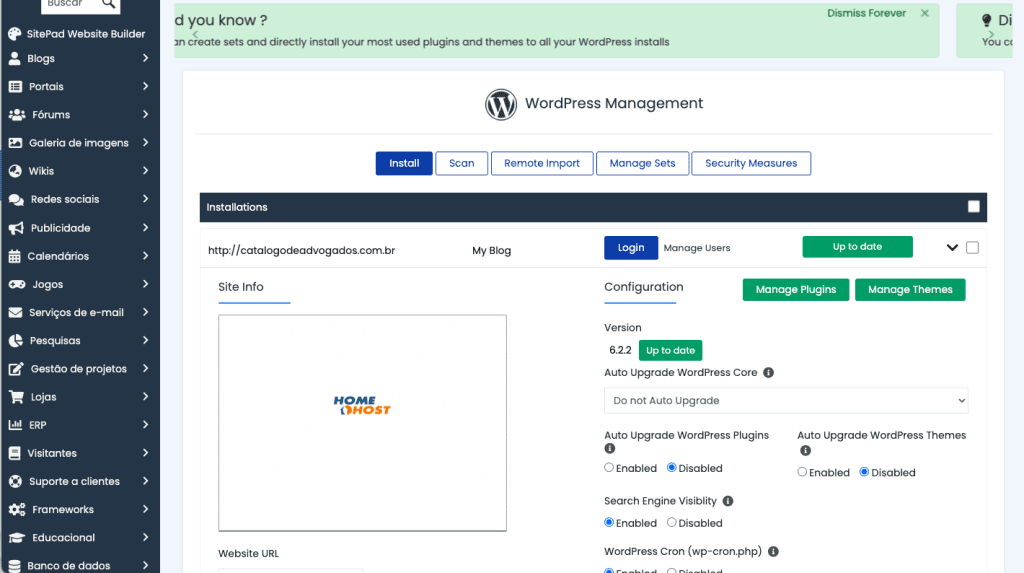
Task: Click the Portais list icon
Action: [x=15, y=86]
